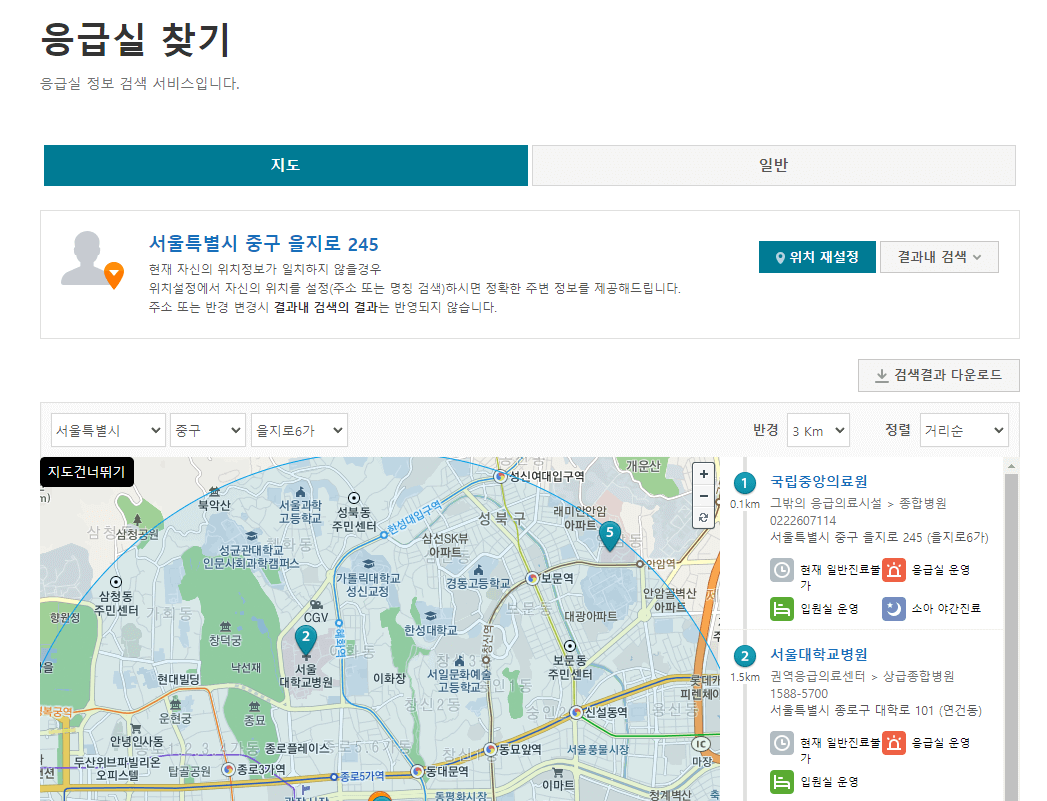Open the 을지로6가 neighborhood dropdown
1047x801 pixels.
(x=299, y=431)
